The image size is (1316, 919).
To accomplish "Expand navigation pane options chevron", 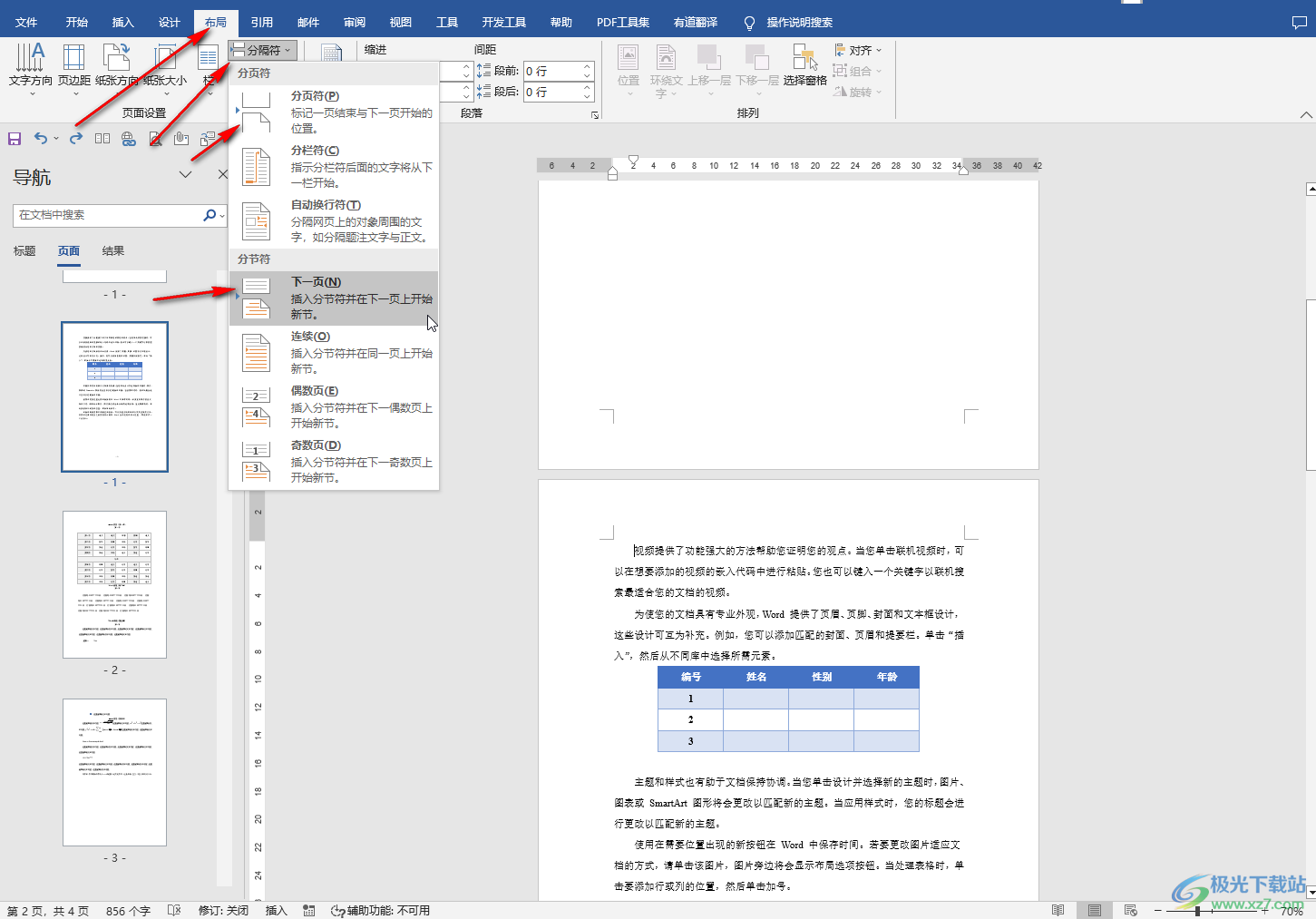I will [x=186, y=174].
